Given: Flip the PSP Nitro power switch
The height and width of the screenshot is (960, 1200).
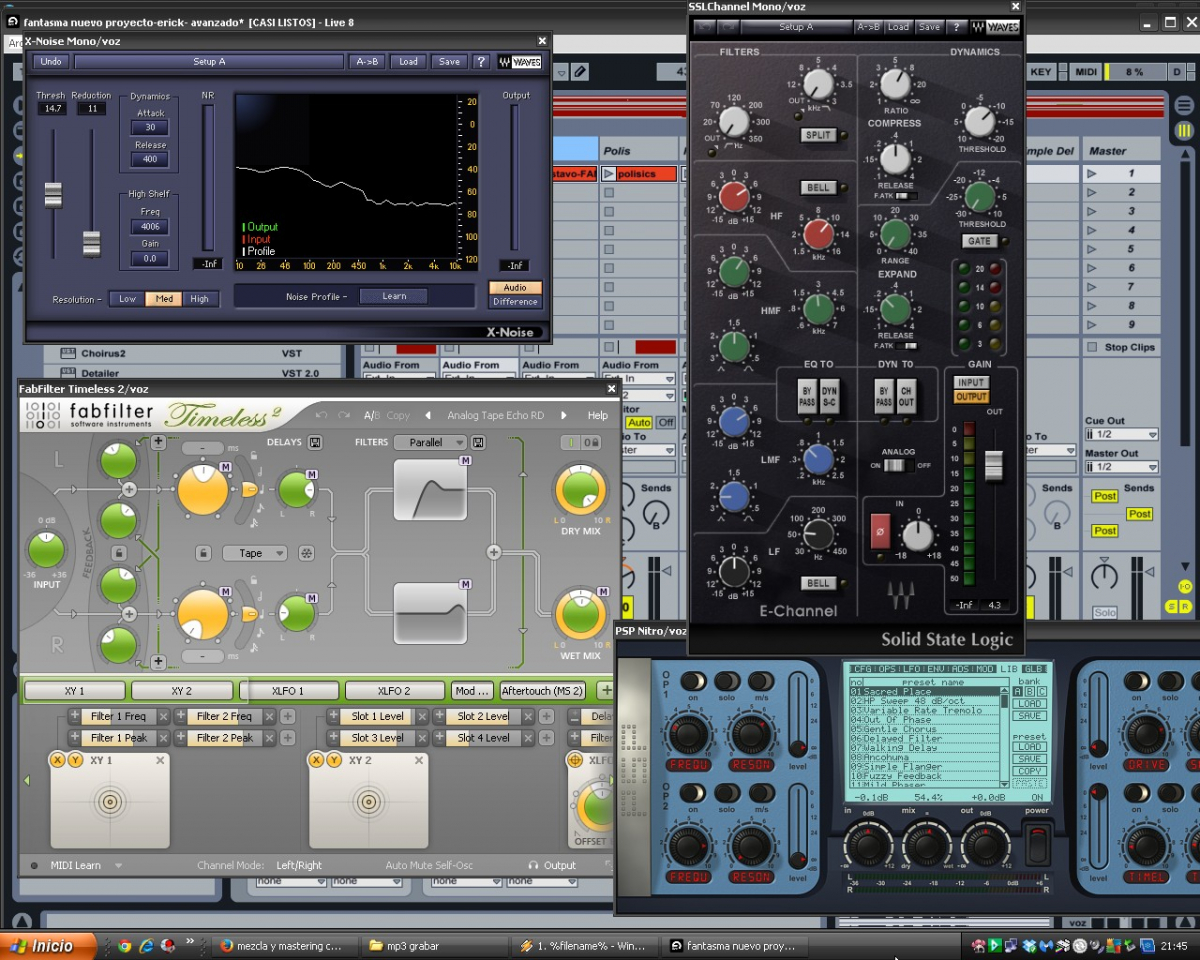Looking at the screenshot, I should coord(1038,845).
